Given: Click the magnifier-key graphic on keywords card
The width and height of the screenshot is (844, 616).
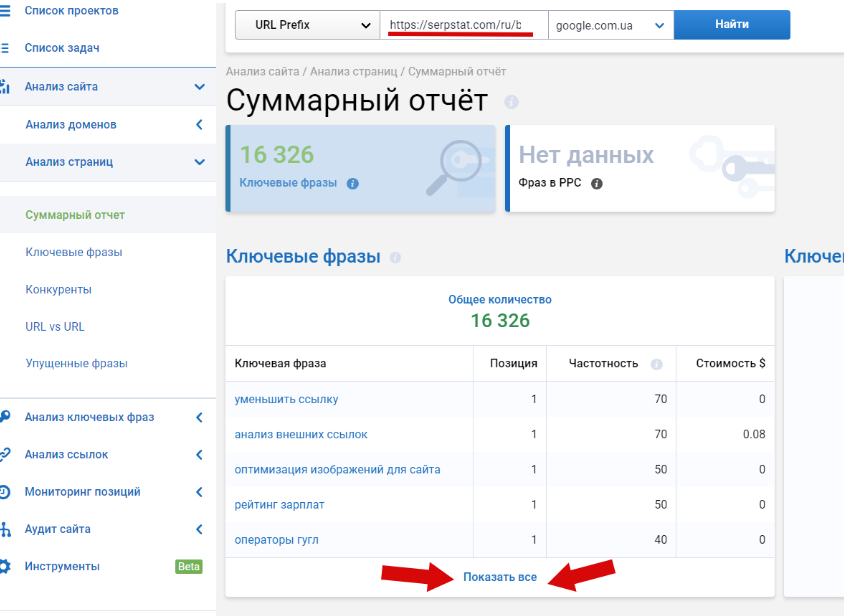Looking at the screenshot, I should point(459,167).
